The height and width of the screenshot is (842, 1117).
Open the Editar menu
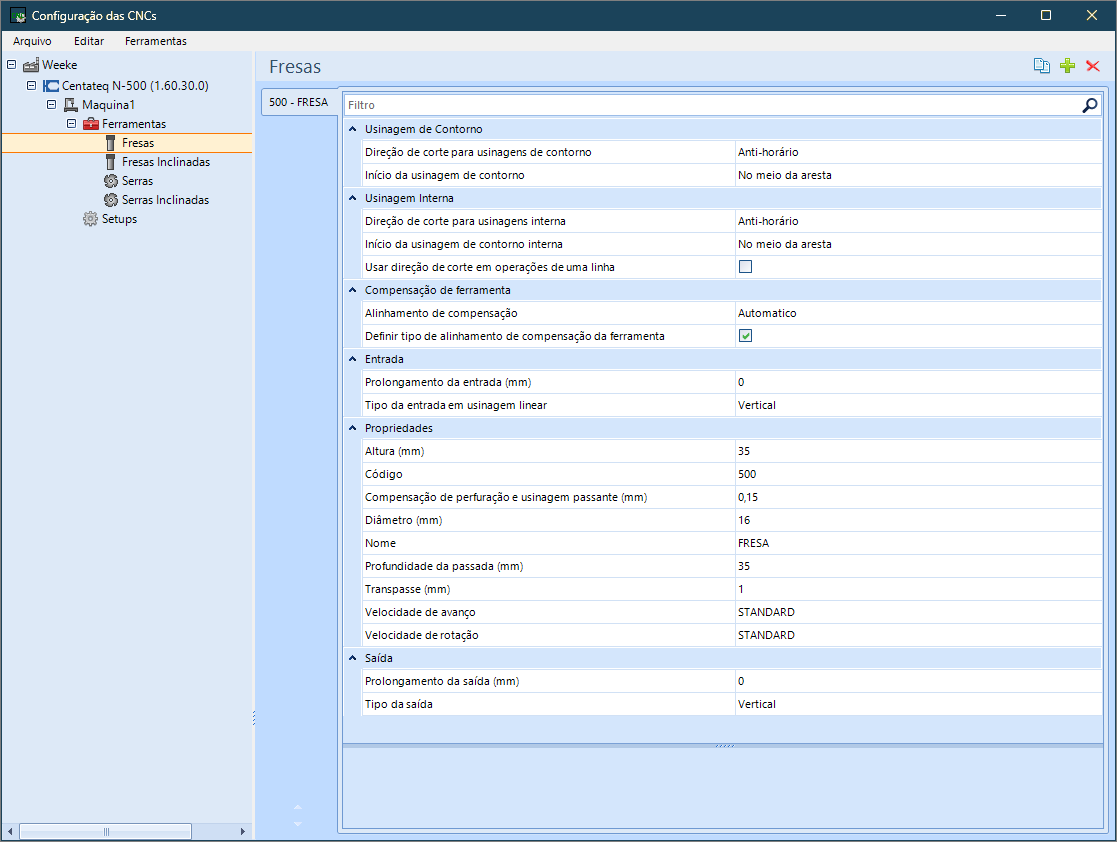click(89, 41)
